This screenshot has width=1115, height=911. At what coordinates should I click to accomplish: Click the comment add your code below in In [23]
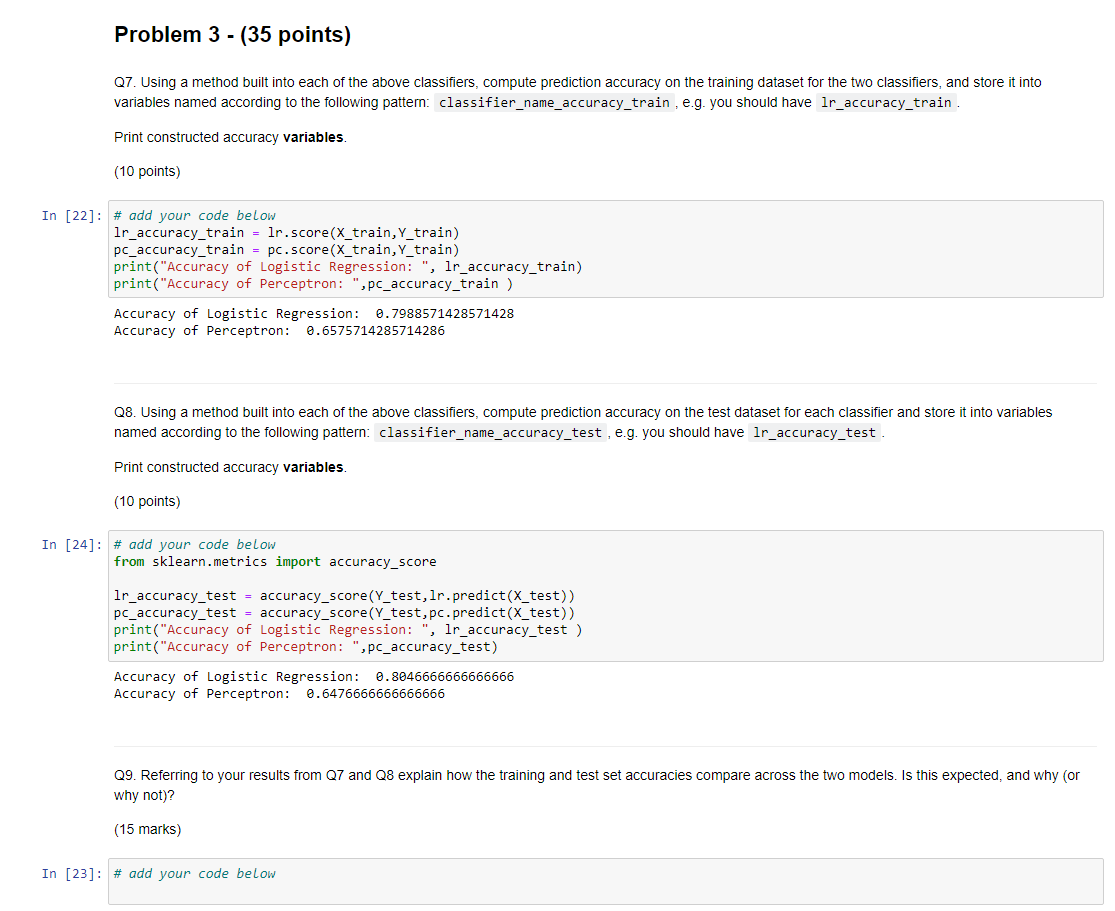(x=194, y=873)
